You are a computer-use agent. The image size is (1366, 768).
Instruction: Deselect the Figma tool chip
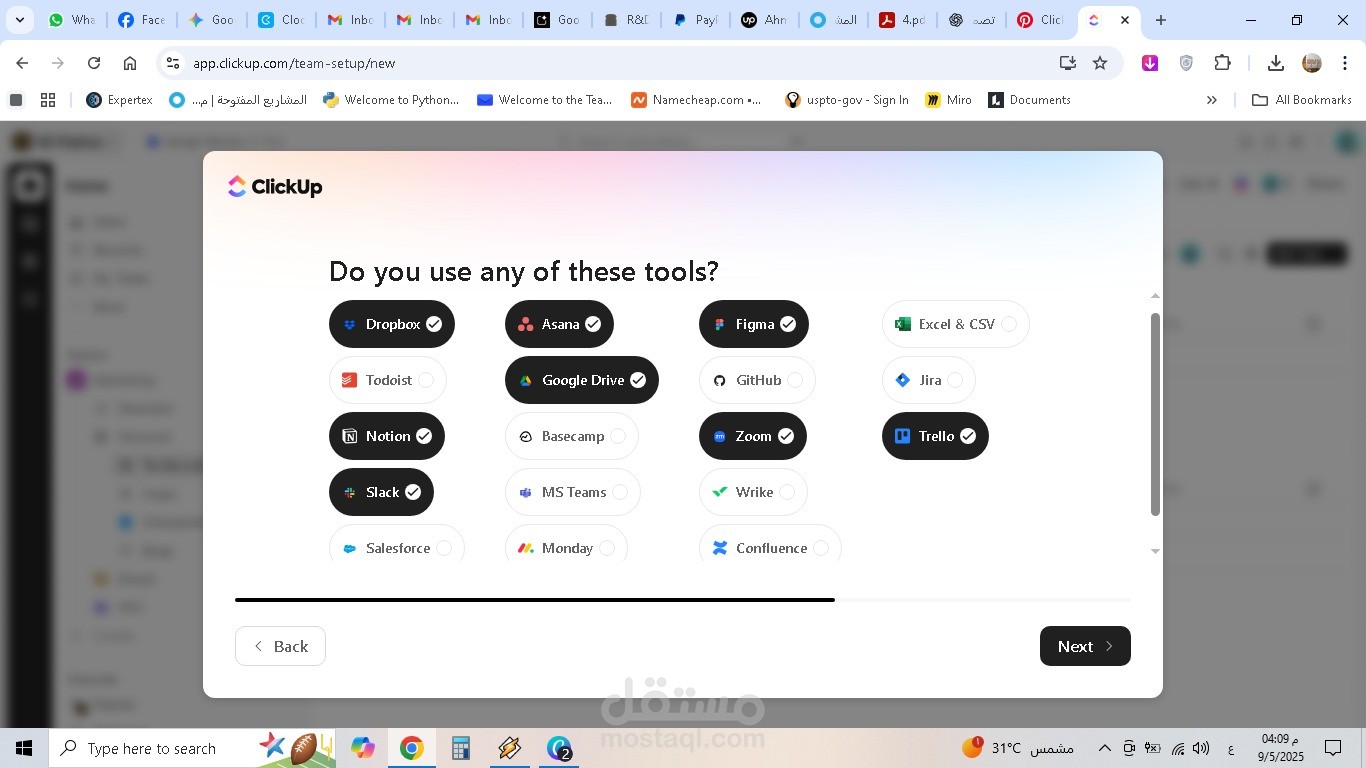[x=754, y=324]
